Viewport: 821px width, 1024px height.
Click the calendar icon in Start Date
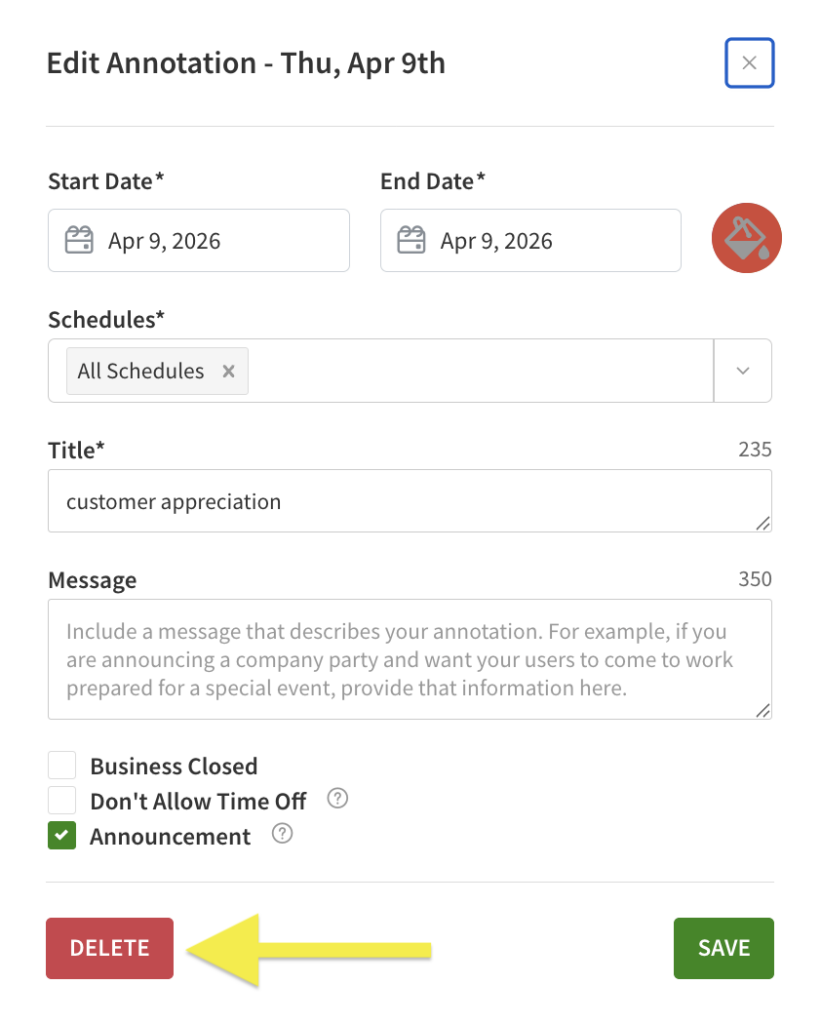point(79,241)
